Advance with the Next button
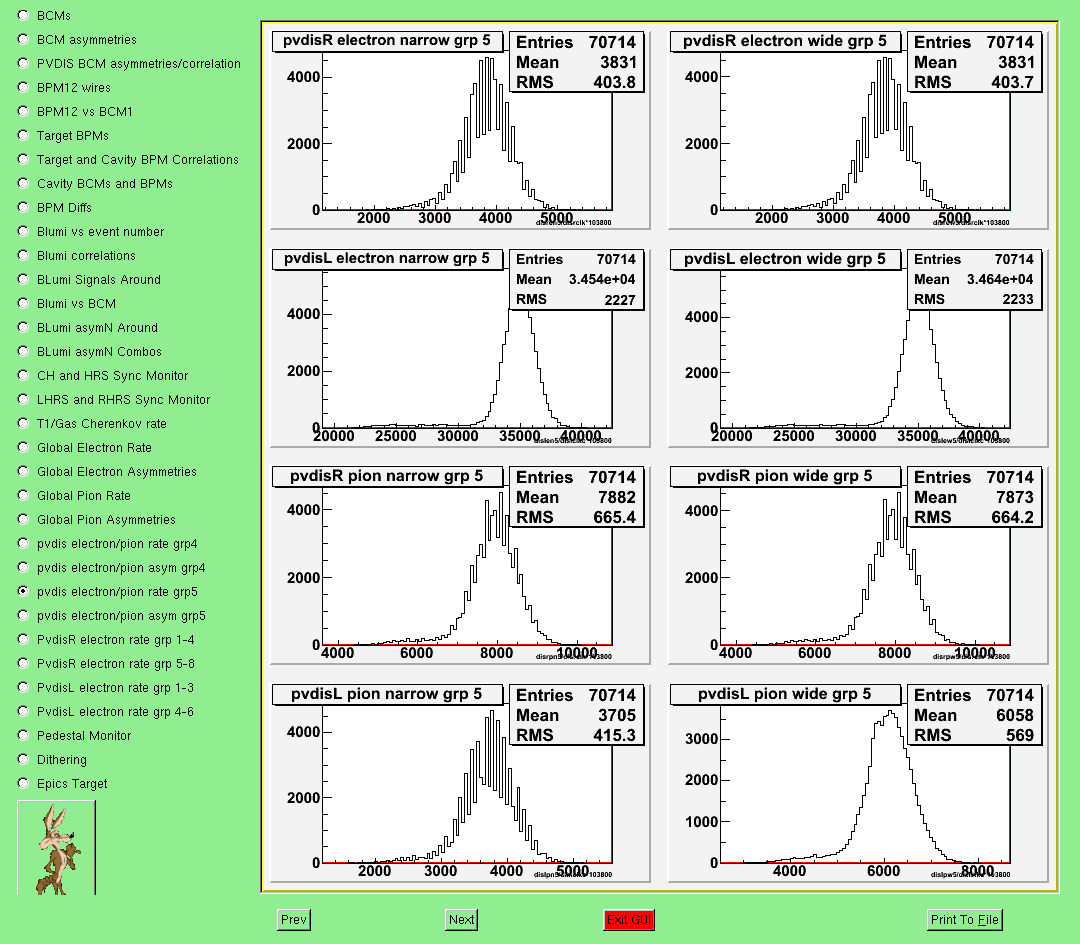Screen dimensions: 1080x944 pos(461,920)
